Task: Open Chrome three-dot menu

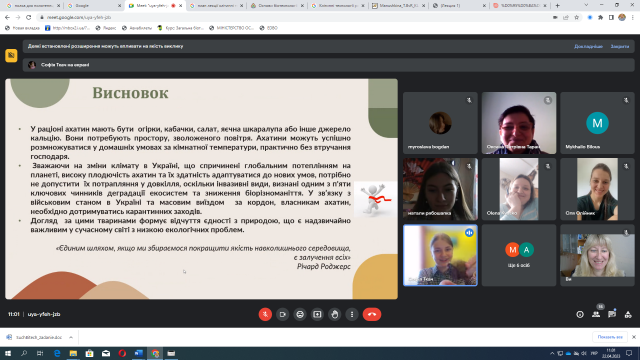Action: coord(633,17)
